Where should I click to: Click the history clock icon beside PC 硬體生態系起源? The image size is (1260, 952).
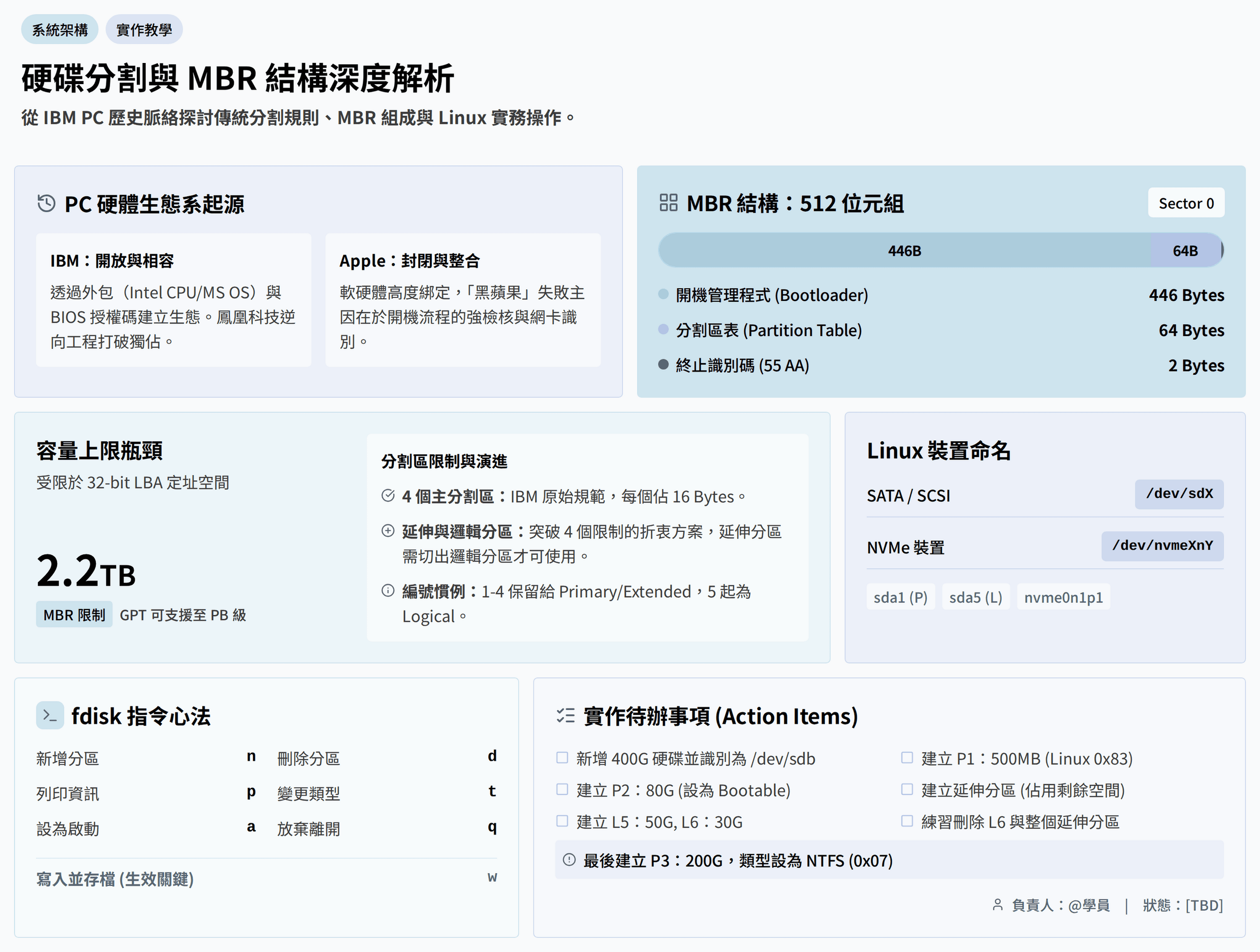(46, 203)
